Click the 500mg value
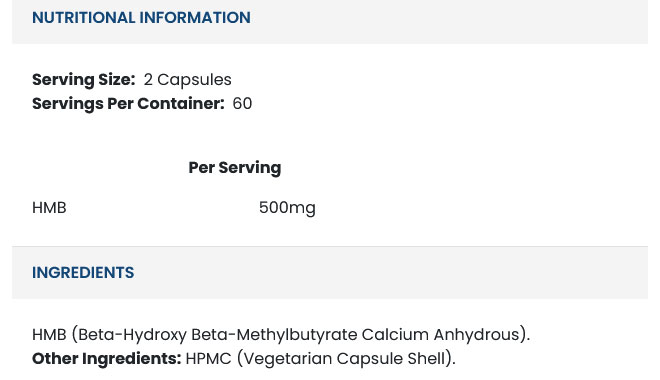 (x=287, y=208)
